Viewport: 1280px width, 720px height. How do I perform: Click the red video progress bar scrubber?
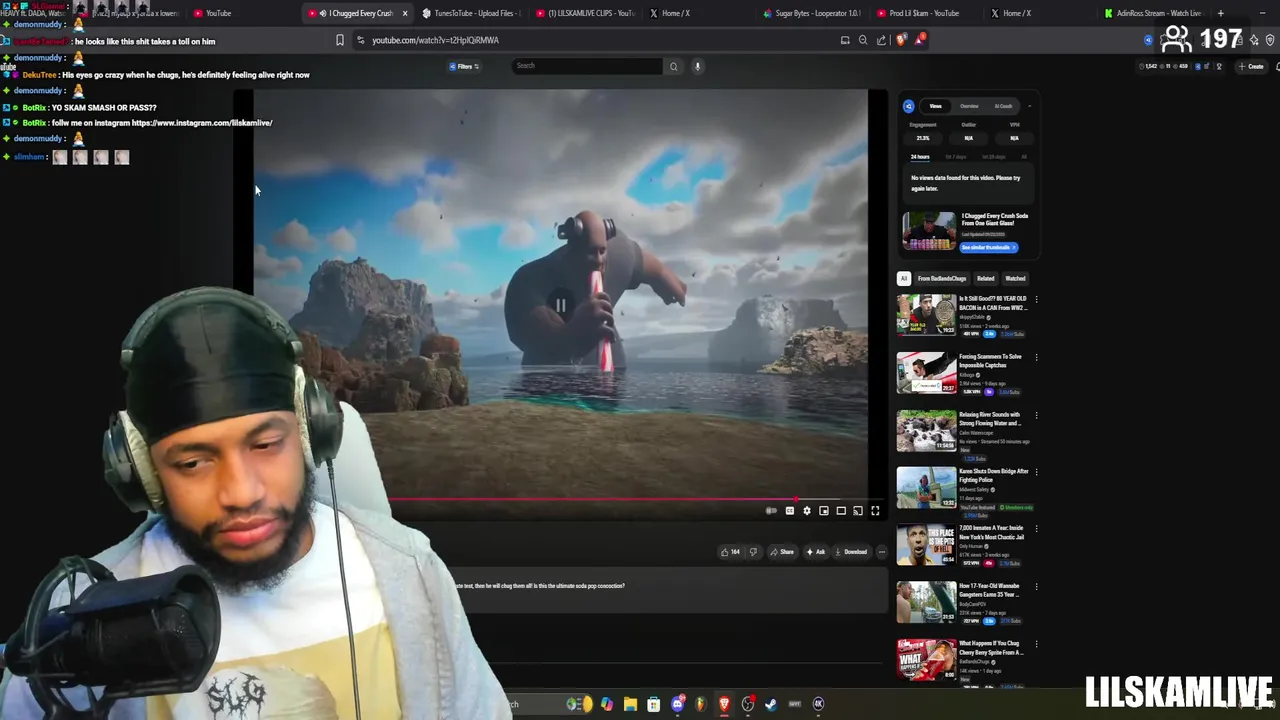796,499
